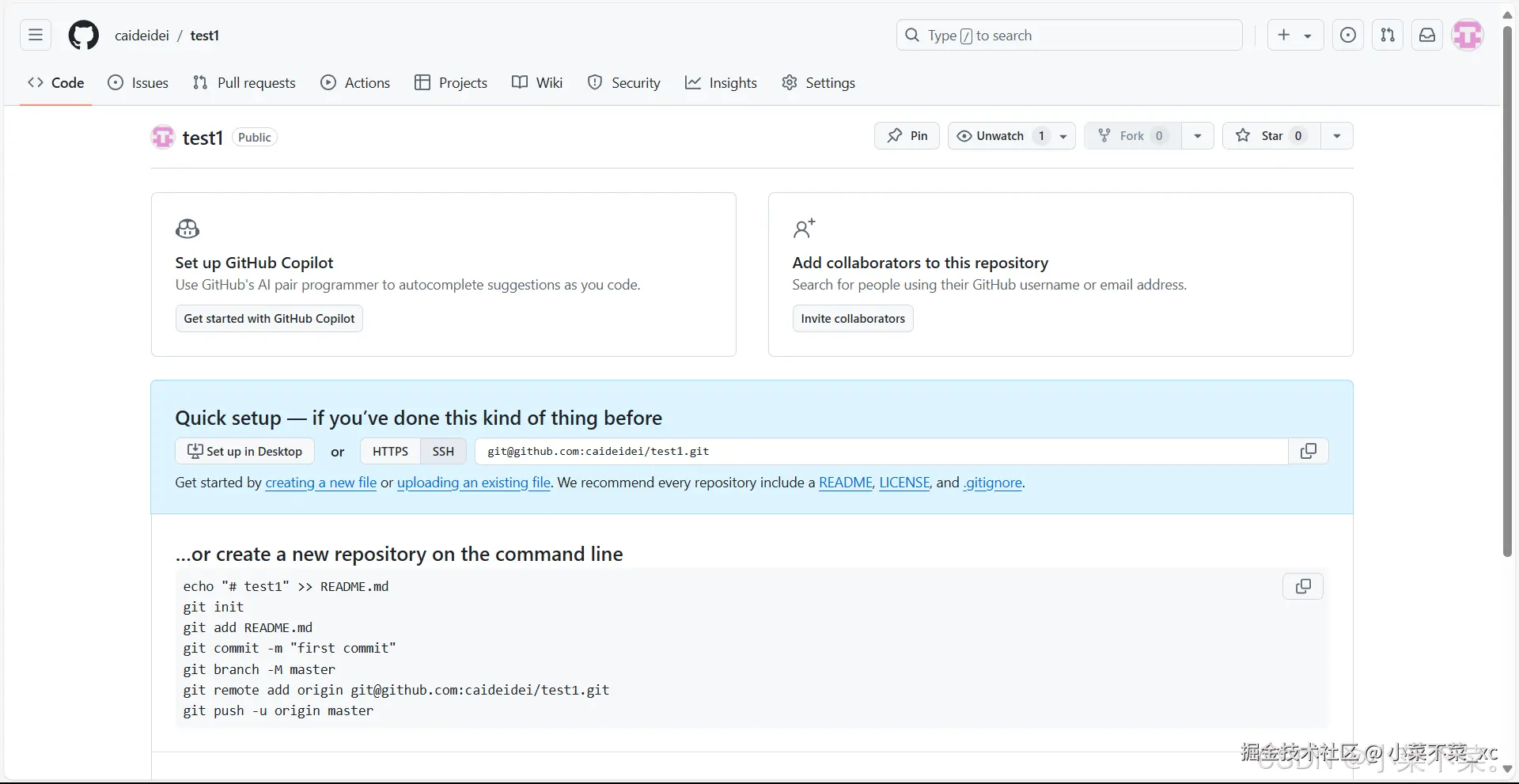Switch to the Code tab
1519x784 pixels.
[x=56, y=82]
